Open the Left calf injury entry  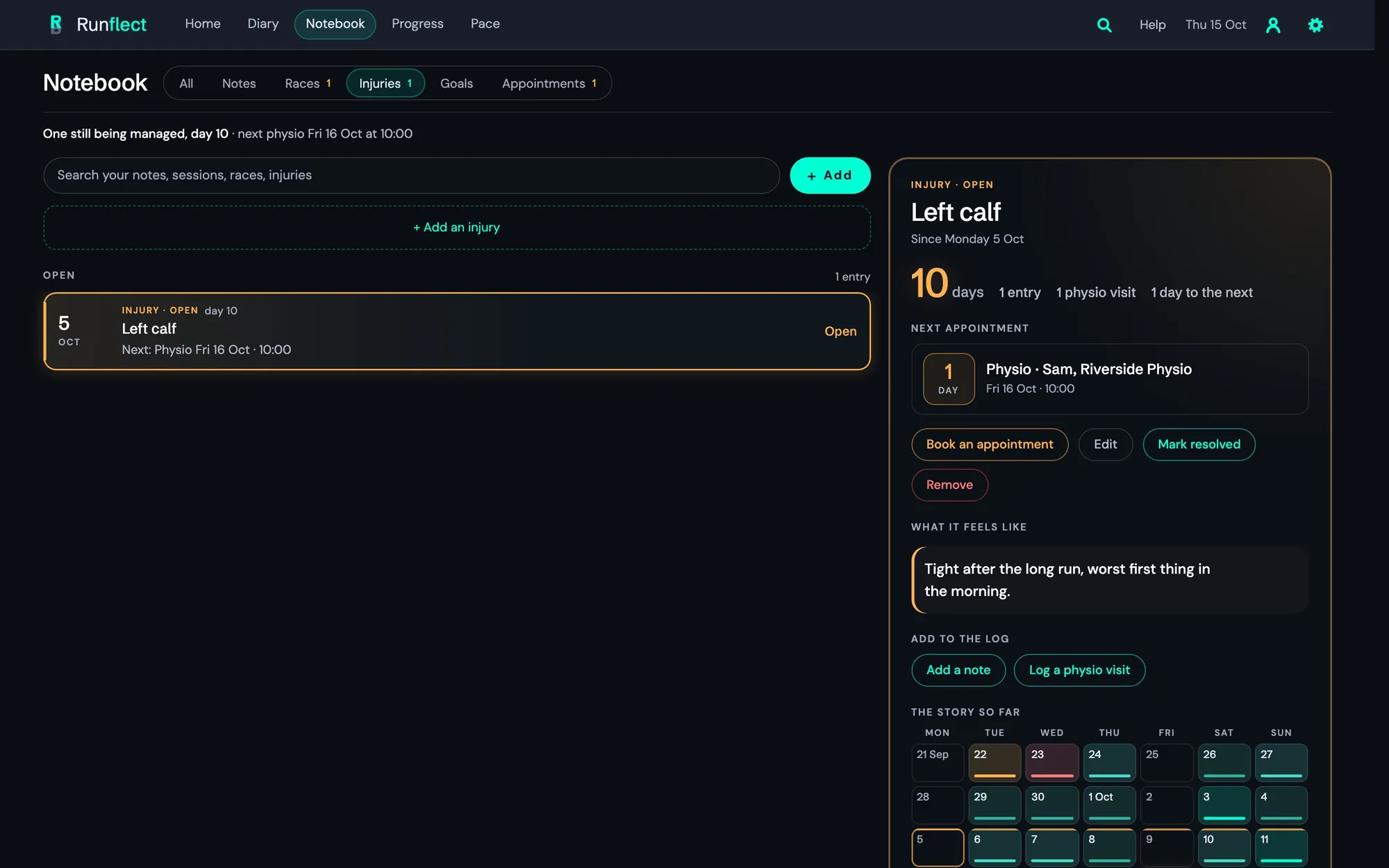(x=456, y=331)
